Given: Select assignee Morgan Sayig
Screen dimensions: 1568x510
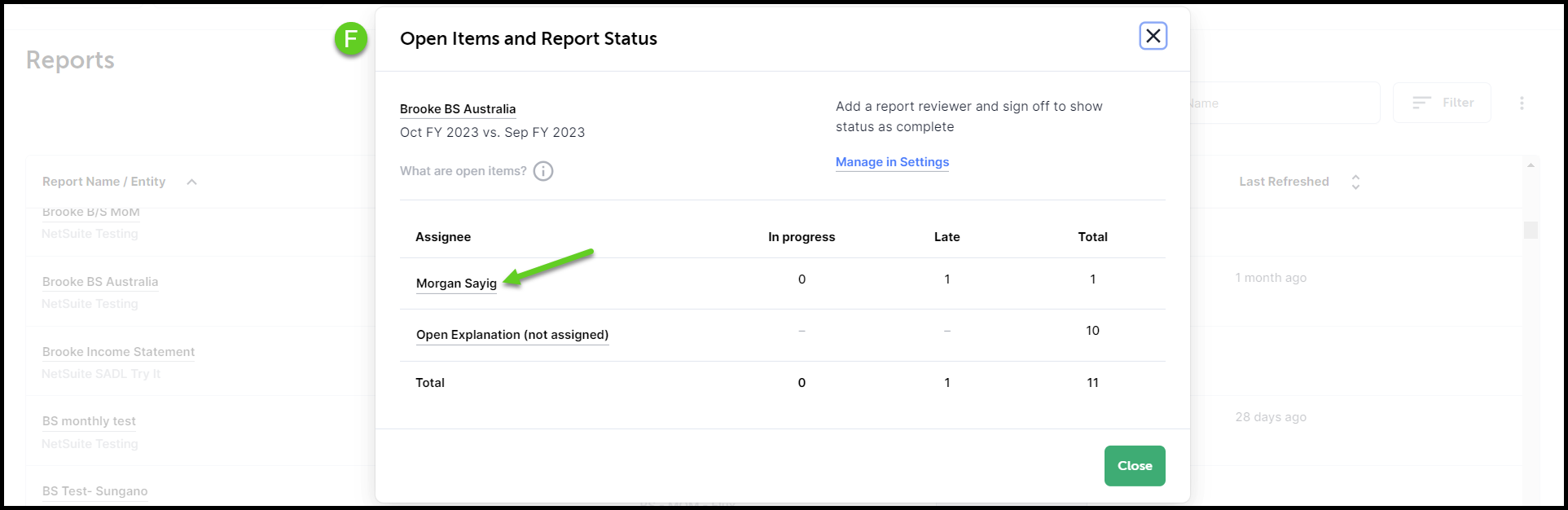Looking at the screenshot, I should pyautogui.click(x=456, y=284).
